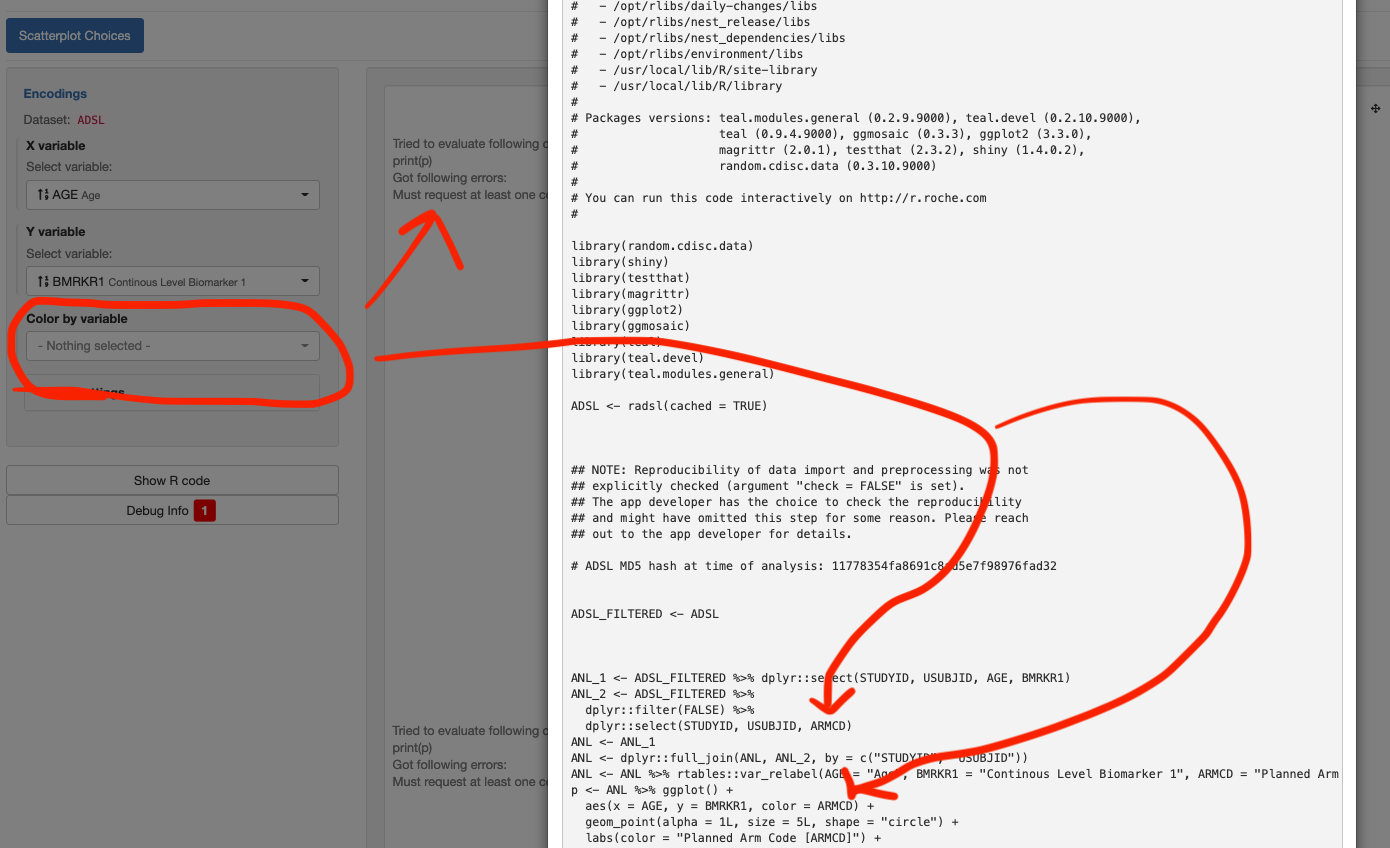The height and width of the screenshot is (848, 1390).
Task: Click the print(p) error message text
Action: 410,160
